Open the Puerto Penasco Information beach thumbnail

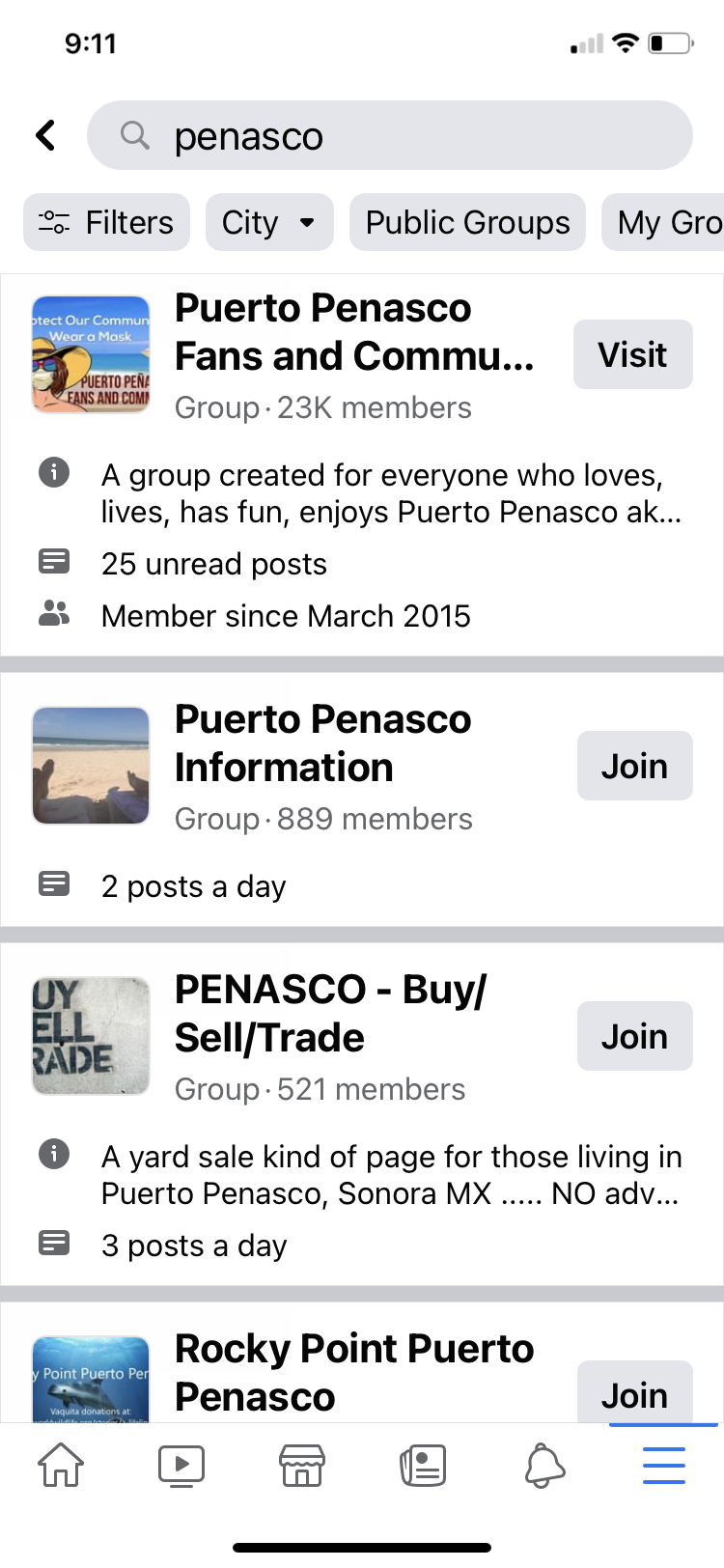click(x=91, y=766)
